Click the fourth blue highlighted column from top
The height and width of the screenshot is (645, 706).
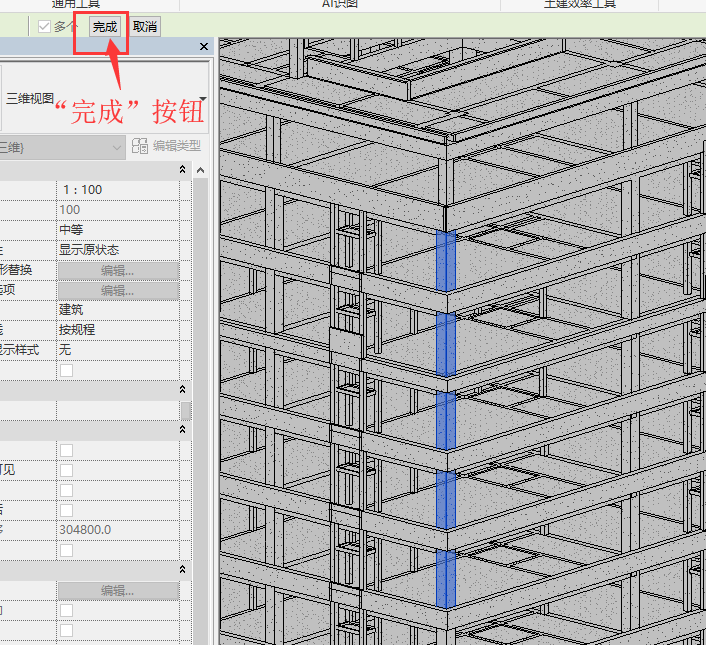(446, 500)
